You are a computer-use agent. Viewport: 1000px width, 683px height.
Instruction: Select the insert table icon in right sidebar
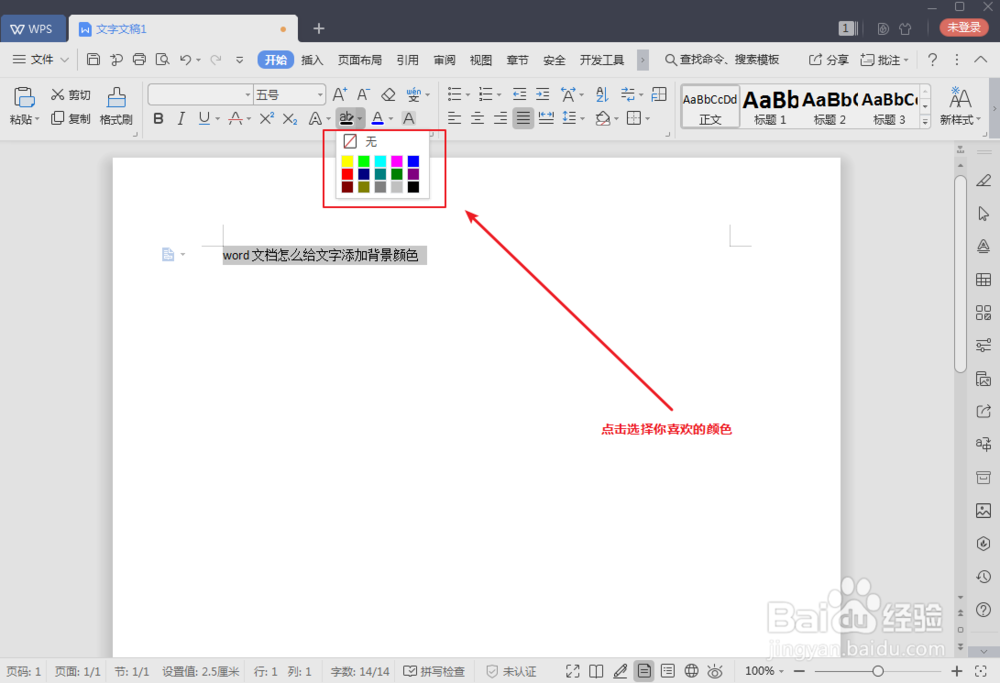pyautogui.click(x=983, y=279)
